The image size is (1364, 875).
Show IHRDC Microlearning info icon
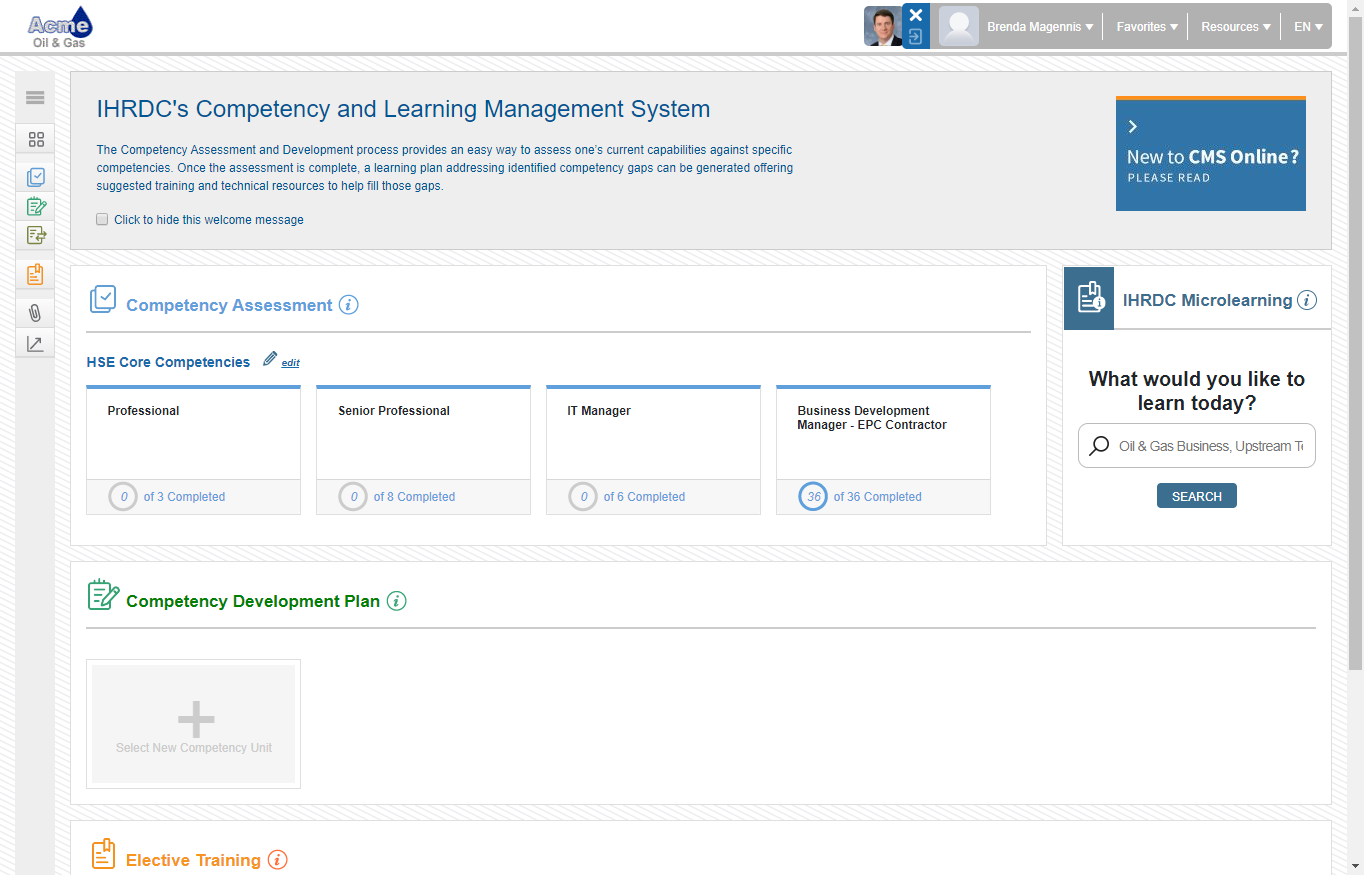tap(1307, 300)
